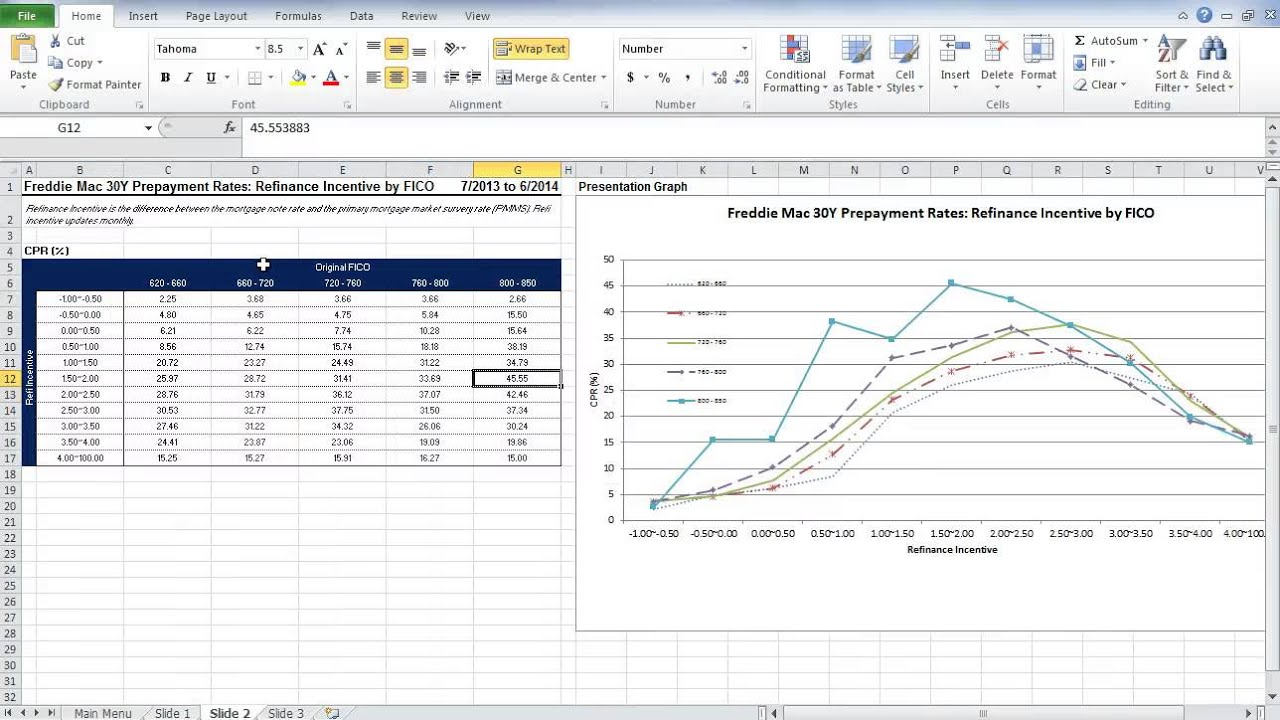Switch to Slide 3 sheet
Screen dimensions: 1280x720
(x=286, y=713)
